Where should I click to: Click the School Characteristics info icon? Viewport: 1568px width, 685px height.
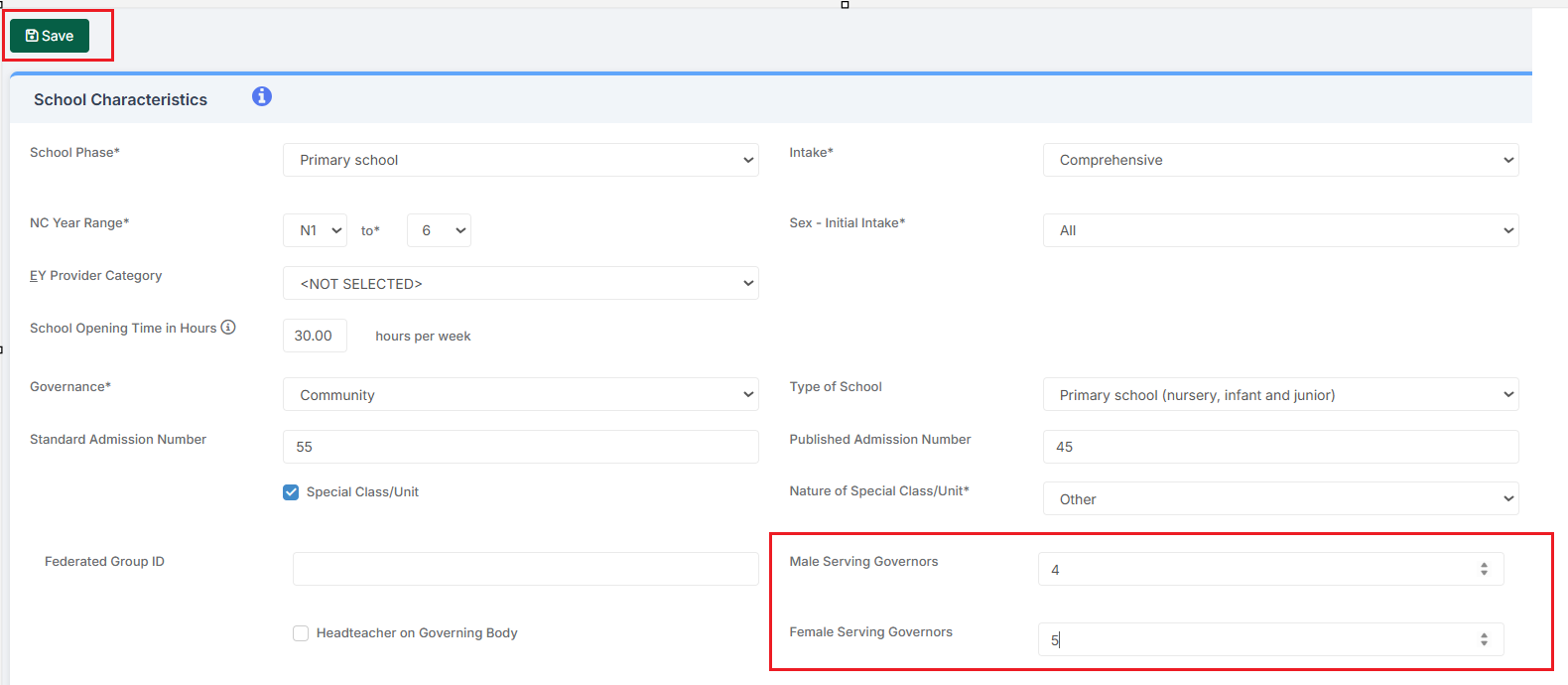click(262, 96)
